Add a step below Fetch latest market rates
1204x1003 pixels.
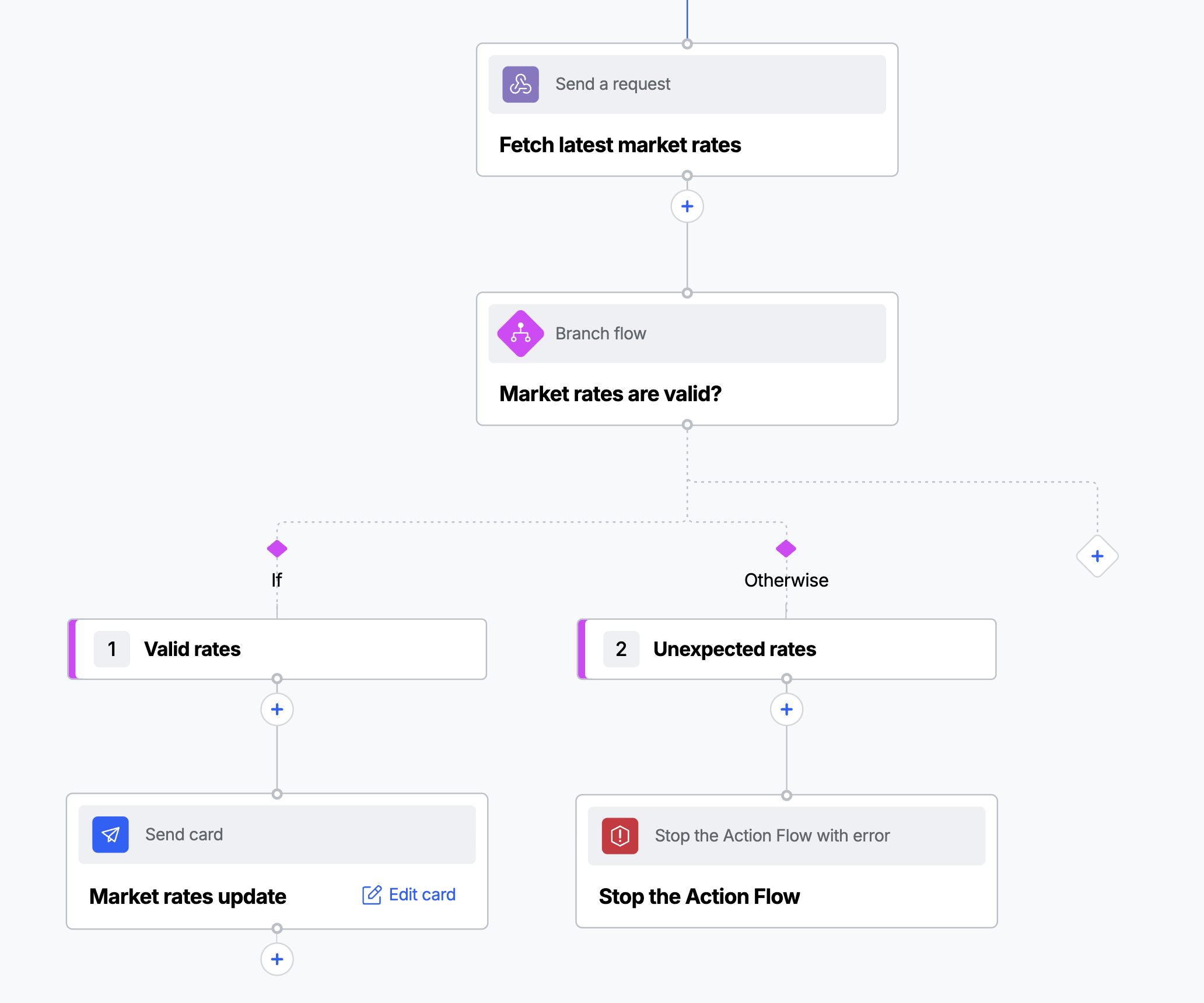click(x=687, y=206)
